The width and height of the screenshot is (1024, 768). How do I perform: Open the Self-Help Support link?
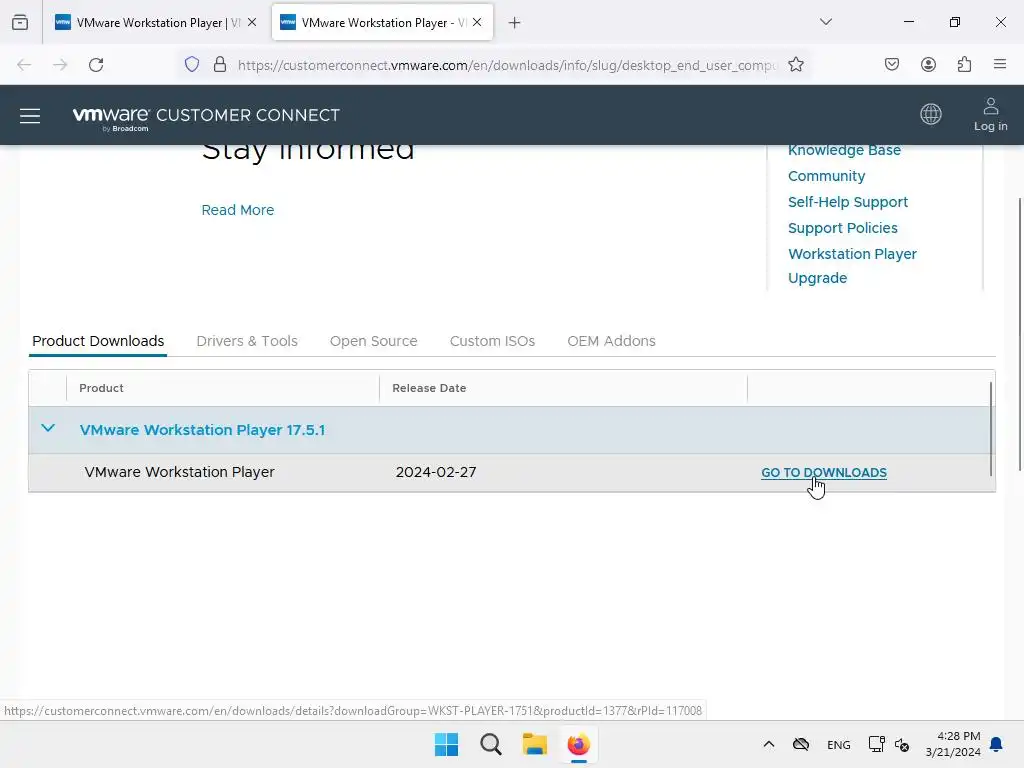point(848,202)
